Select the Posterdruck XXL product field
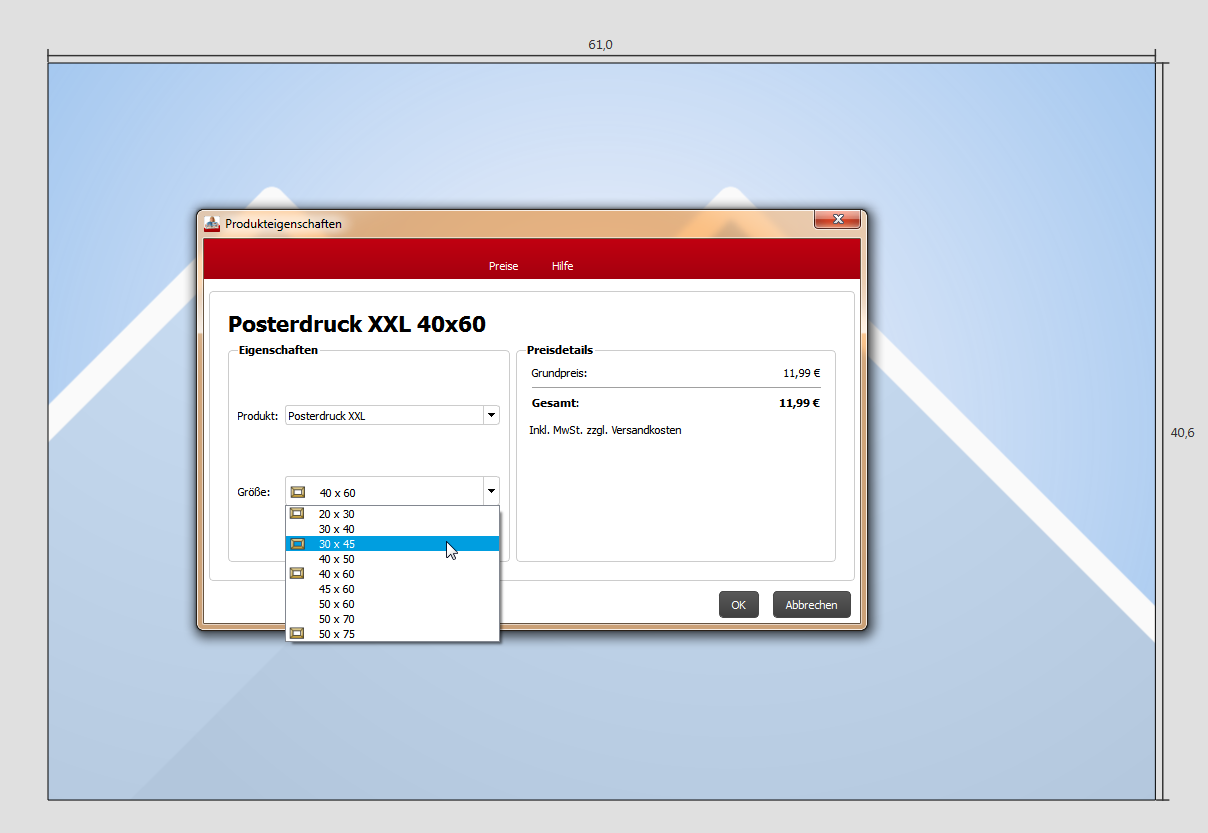This screenshot has width=1208, height=833. click(x=392, y=415)
